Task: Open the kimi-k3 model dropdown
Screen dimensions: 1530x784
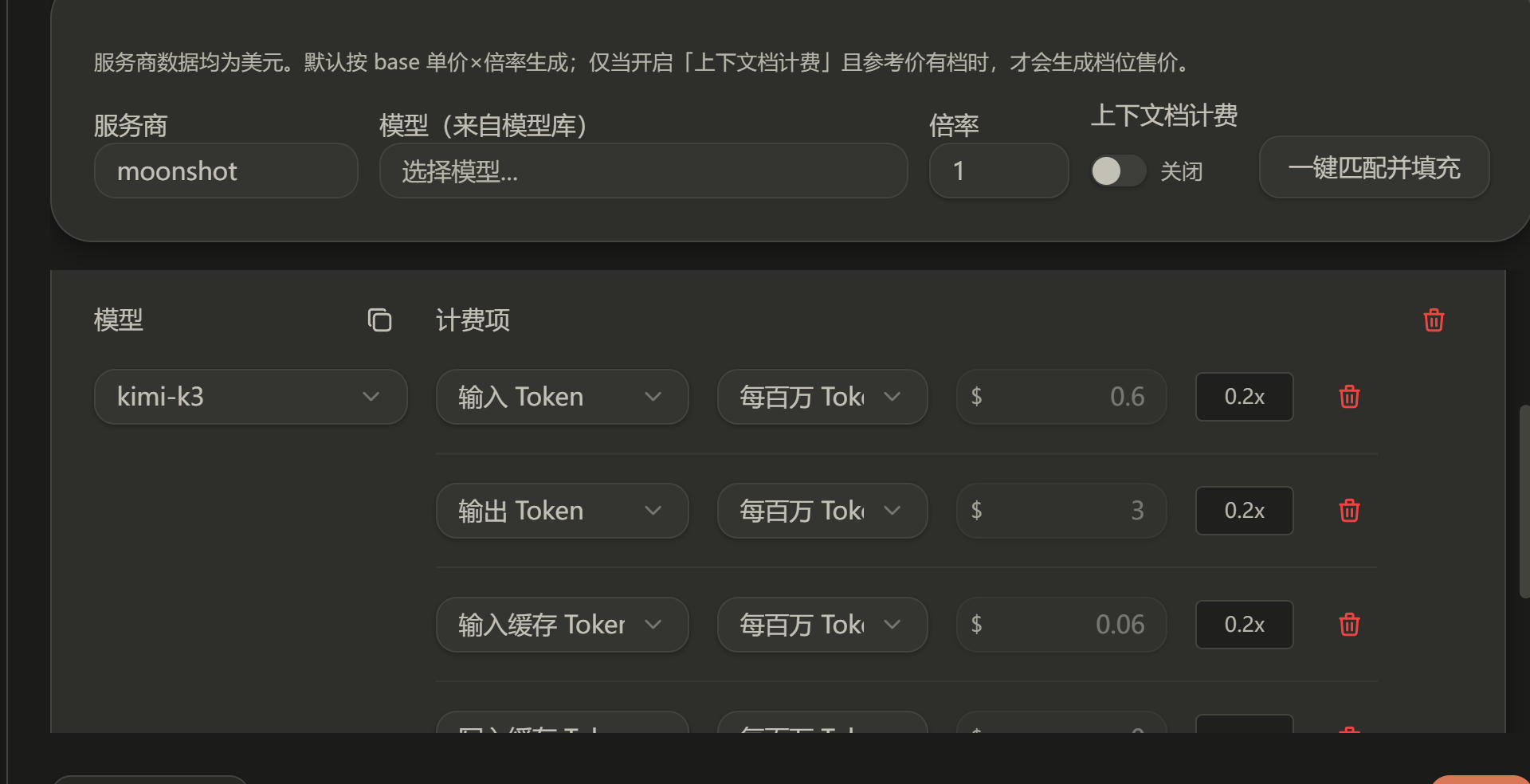Action: pyautogui.click(x=250, y=397)
